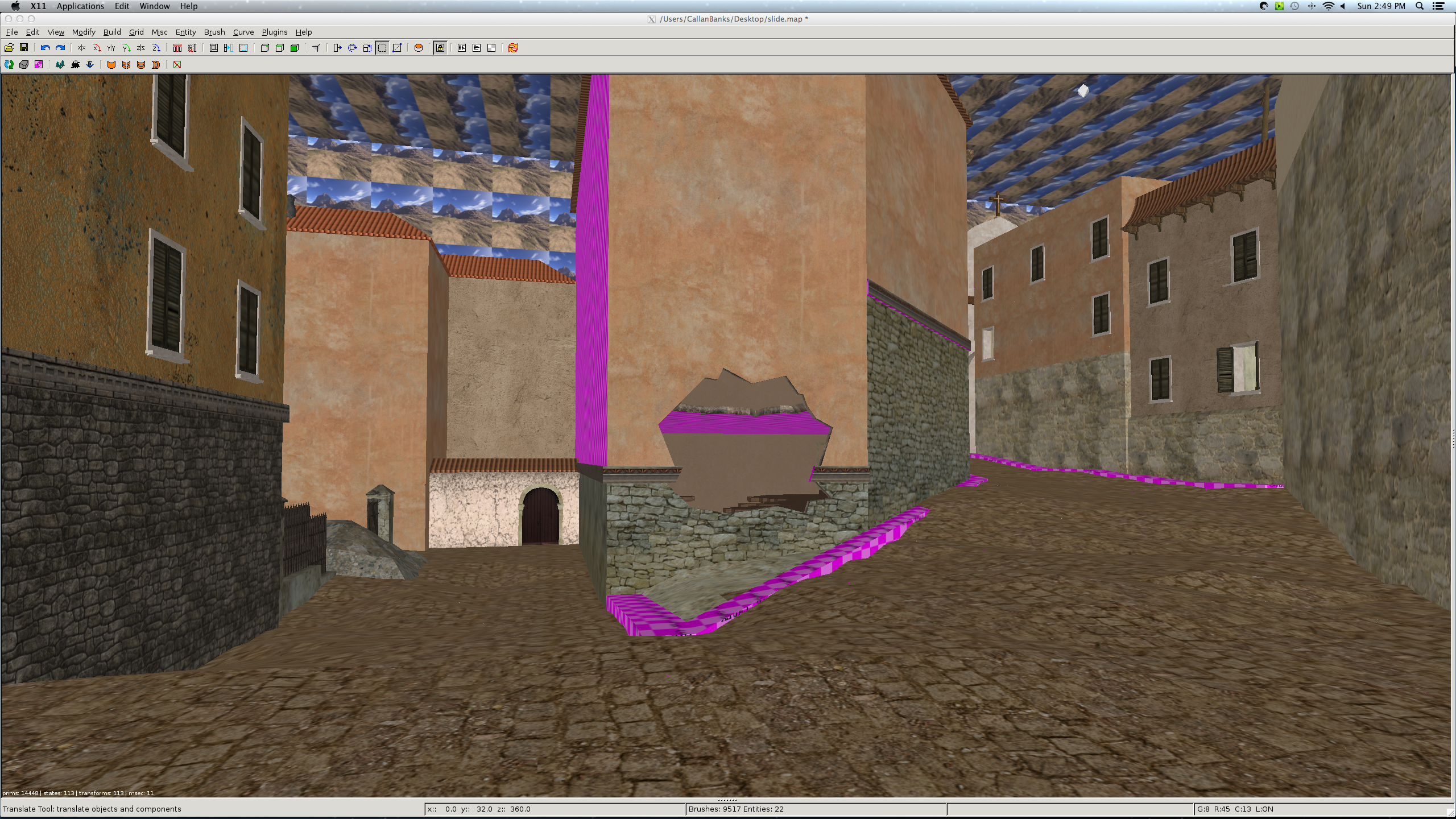This screenshot has width=1456, height=819.
Task: Save the map with floppy icon
Action: [x=24, y=48]
